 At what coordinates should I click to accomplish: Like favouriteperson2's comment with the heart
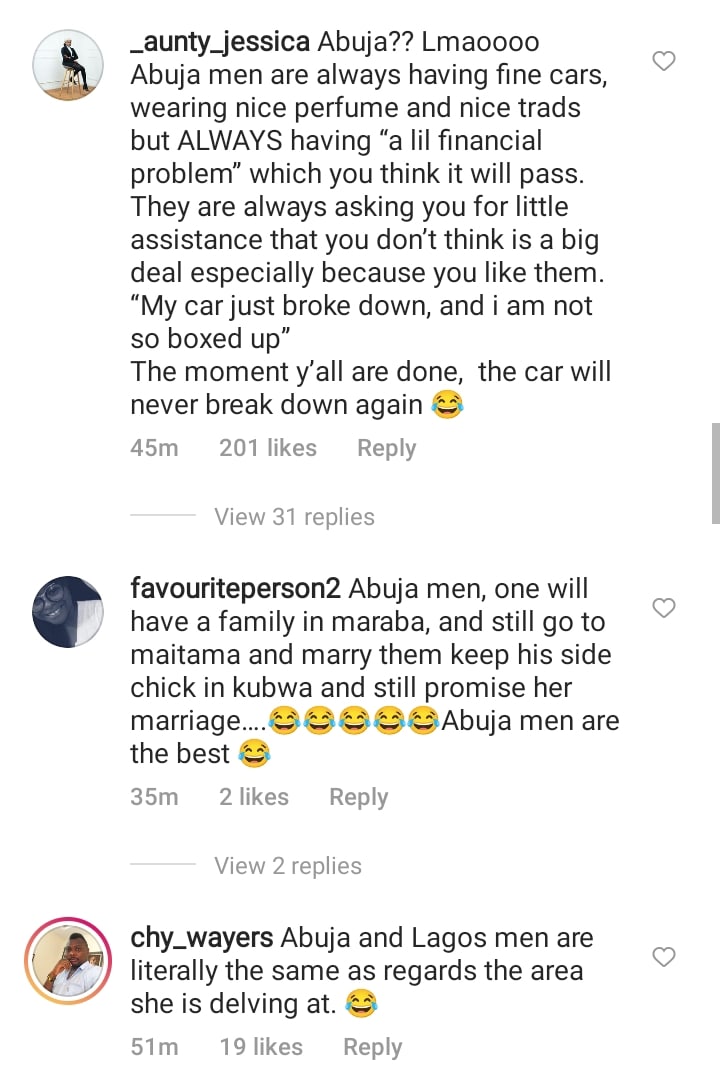click(x=664, y=608)
